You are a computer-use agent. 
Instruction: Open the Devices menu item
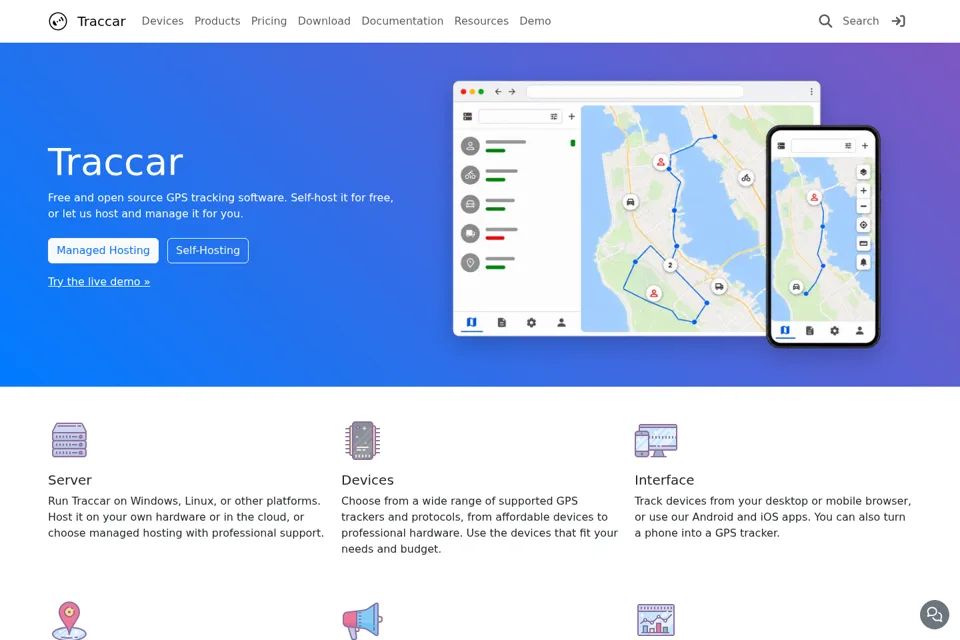(162, 21)
